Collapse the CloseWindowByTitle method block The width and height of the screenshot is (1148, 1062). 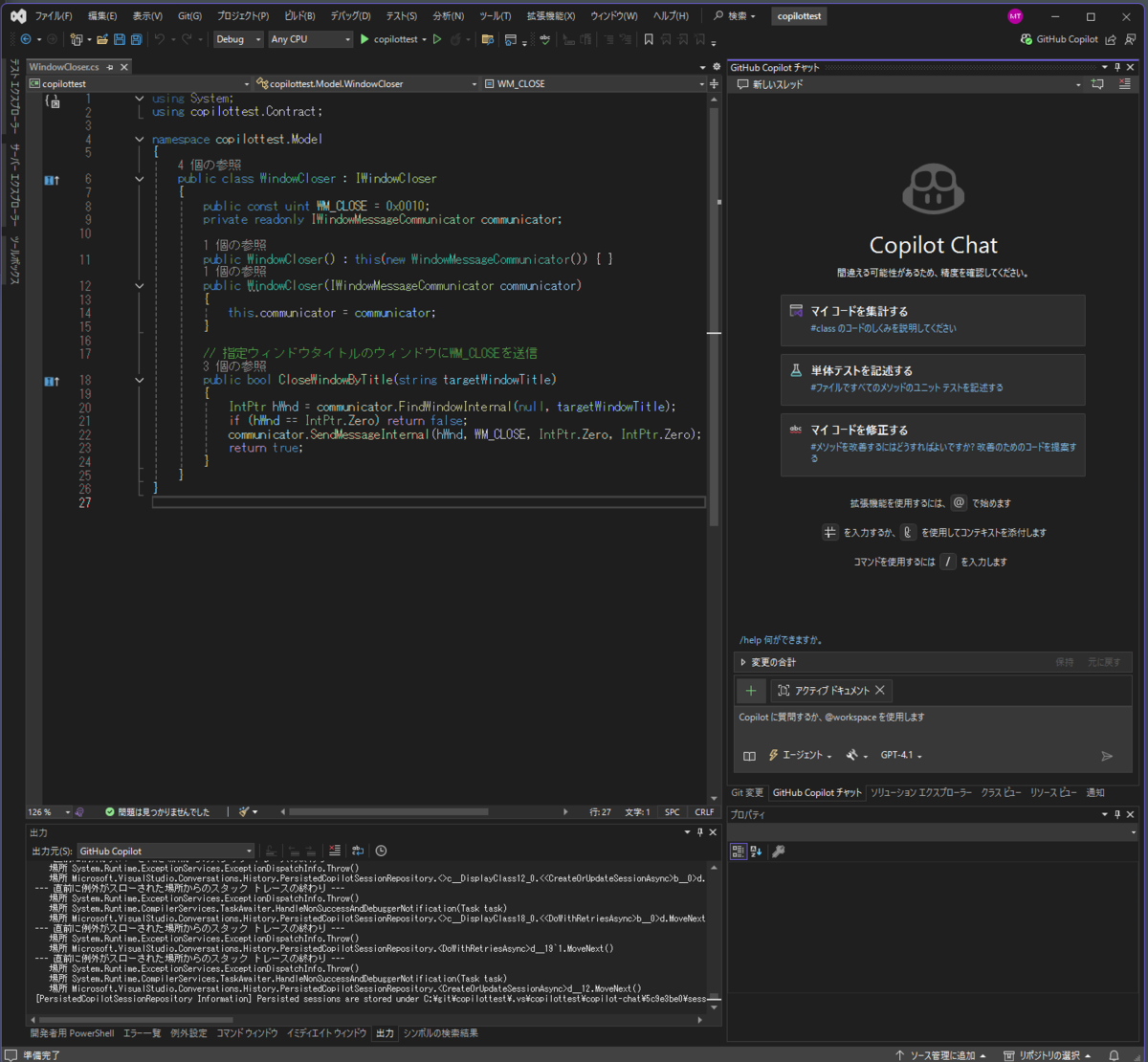click(140, 380)
